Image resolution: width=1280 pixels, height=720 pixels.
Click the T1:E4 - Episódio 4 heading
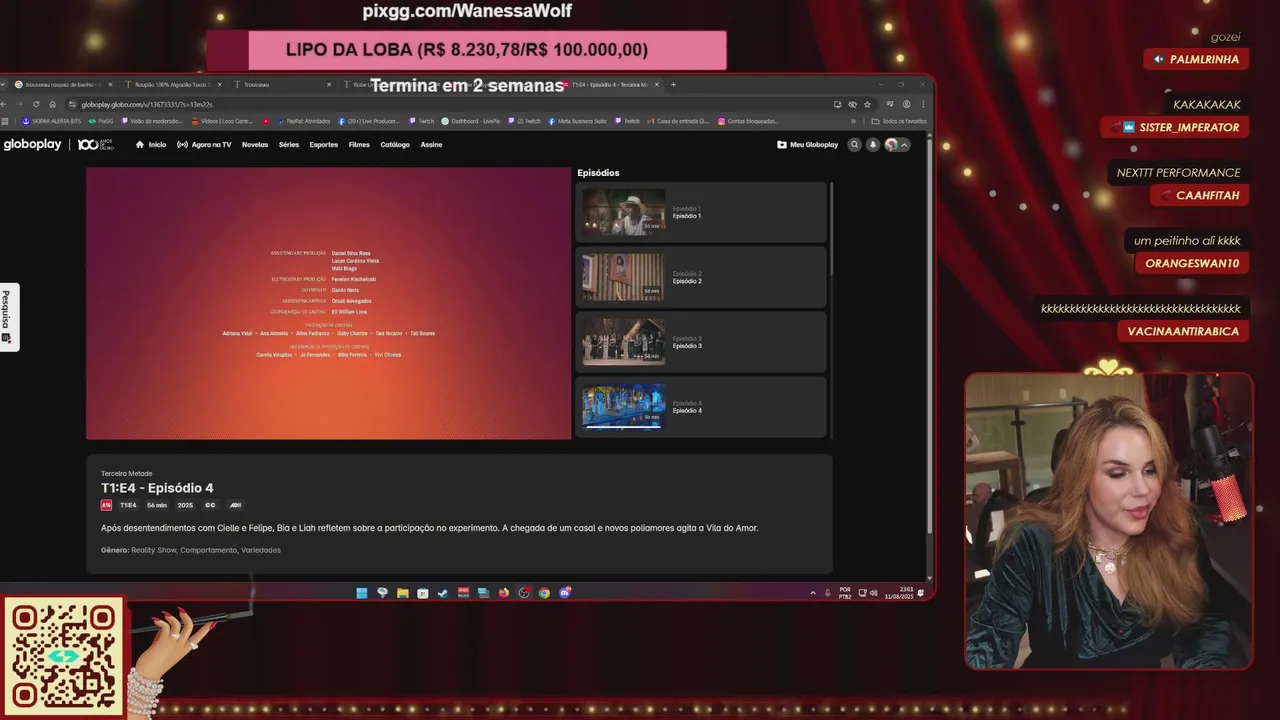(x=157, y=488)
